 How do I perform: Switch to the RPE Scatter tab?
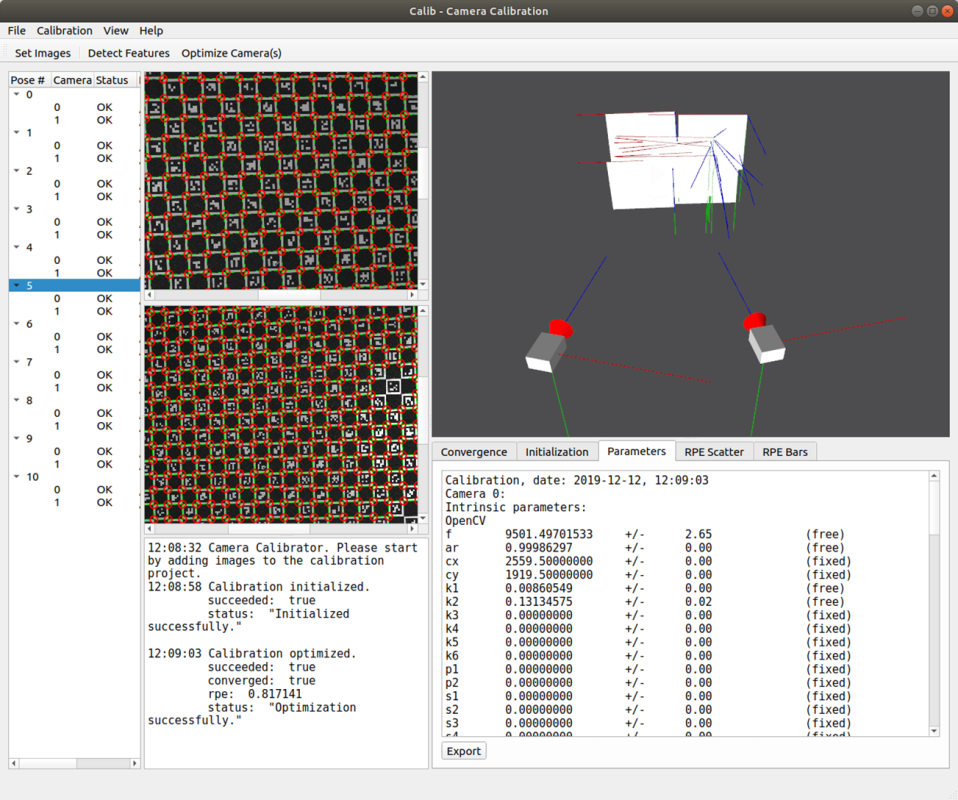coord(714,452)
